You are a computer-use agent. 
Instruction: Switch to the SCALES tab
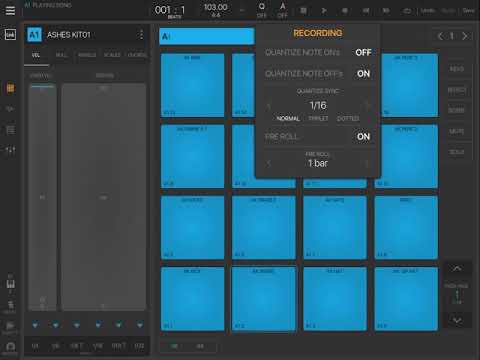coord(112,55)
